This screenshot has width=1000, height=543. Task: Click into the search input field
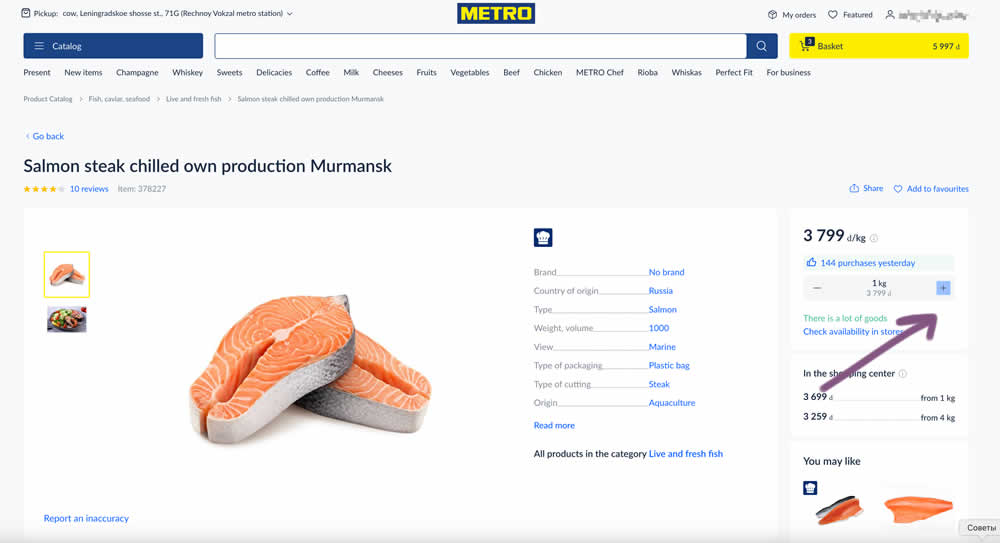(x=480, y=46)
